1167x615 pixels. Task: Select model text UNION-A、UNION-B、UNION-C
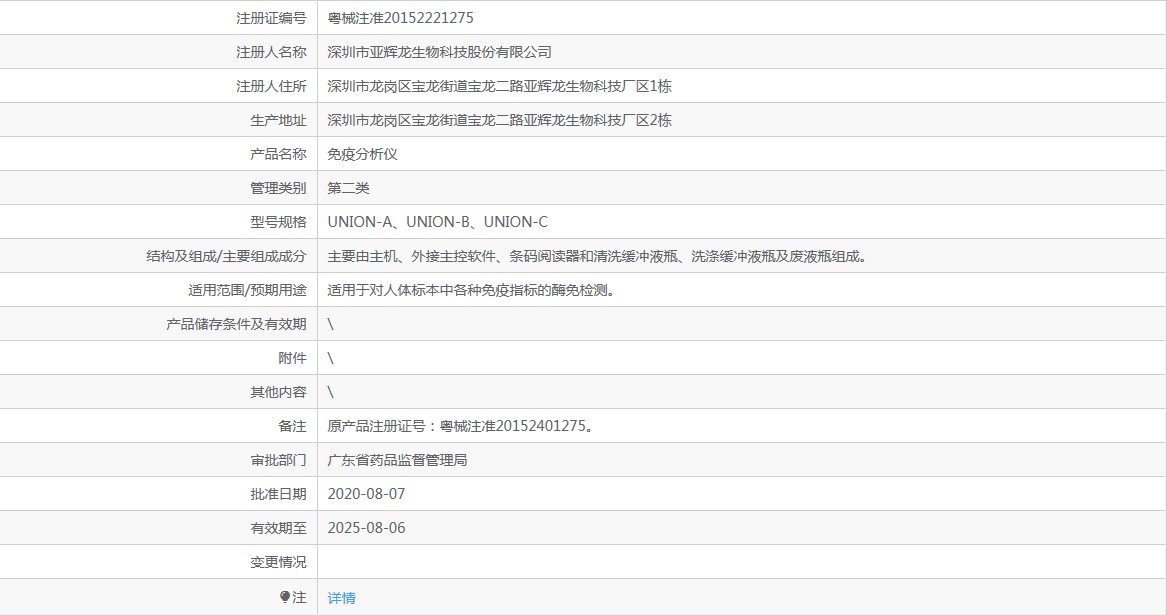pos(438,222)
